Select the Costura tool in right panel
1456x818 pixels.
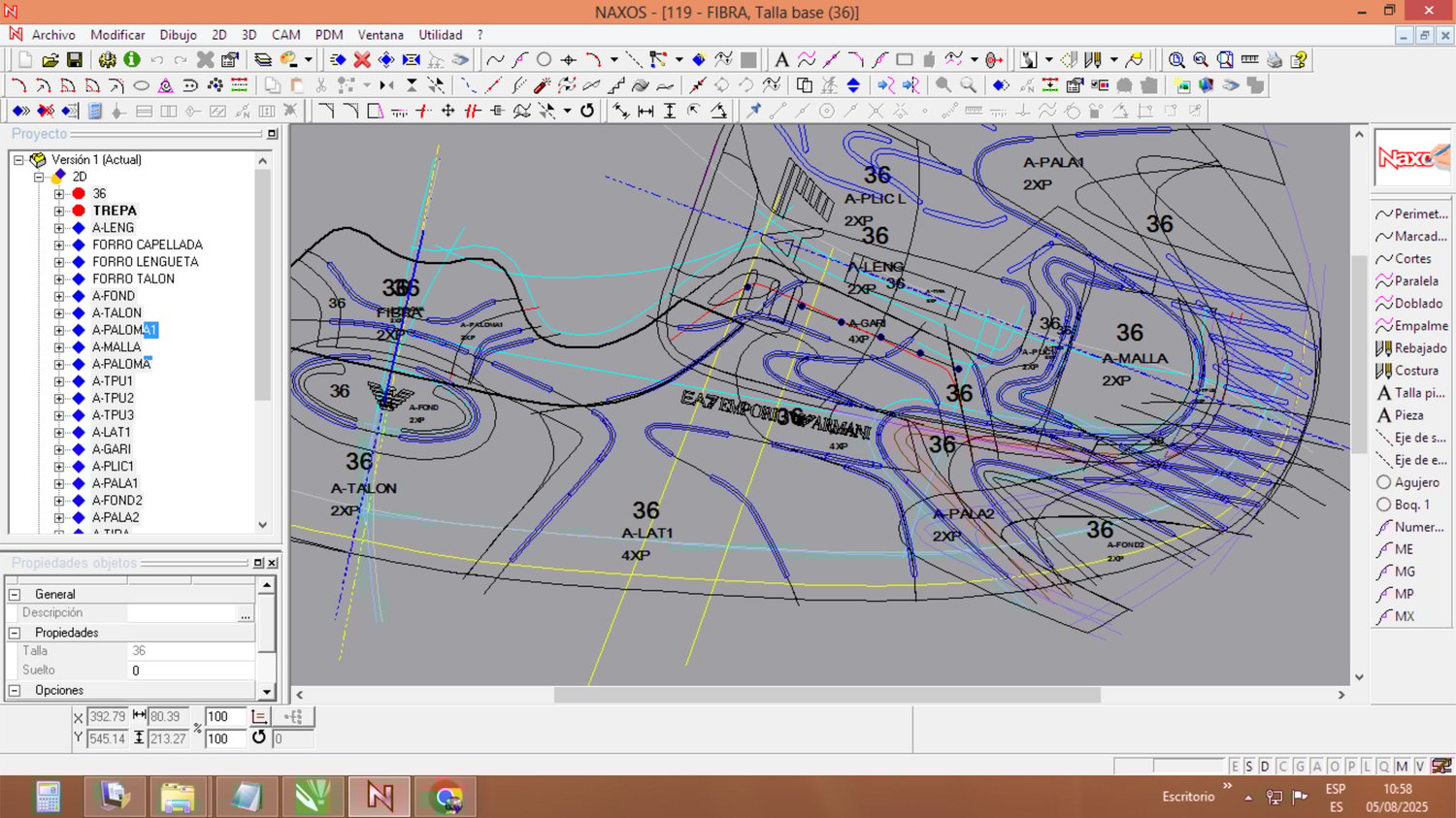[1416, 371]
